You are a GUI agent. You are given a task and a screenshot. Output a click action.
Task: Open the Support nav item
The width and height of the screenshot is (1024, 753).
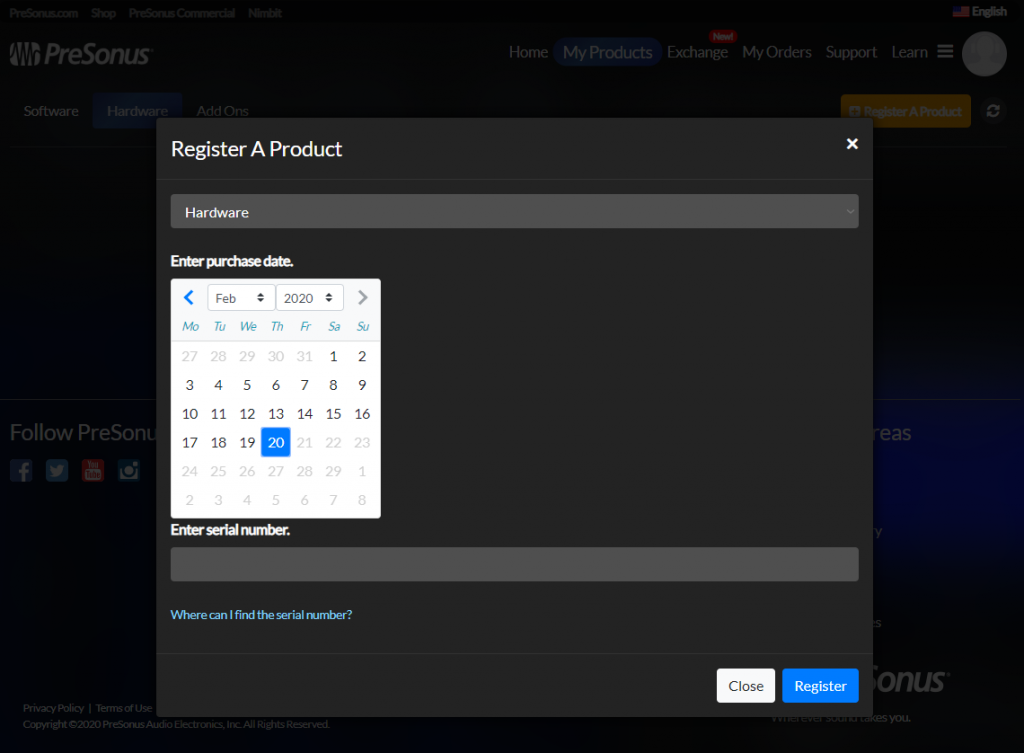pos(851,52)
